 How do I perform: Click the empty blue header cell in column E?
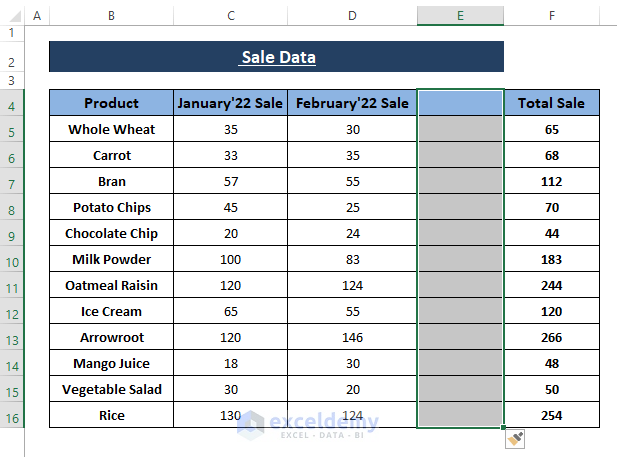460,103
